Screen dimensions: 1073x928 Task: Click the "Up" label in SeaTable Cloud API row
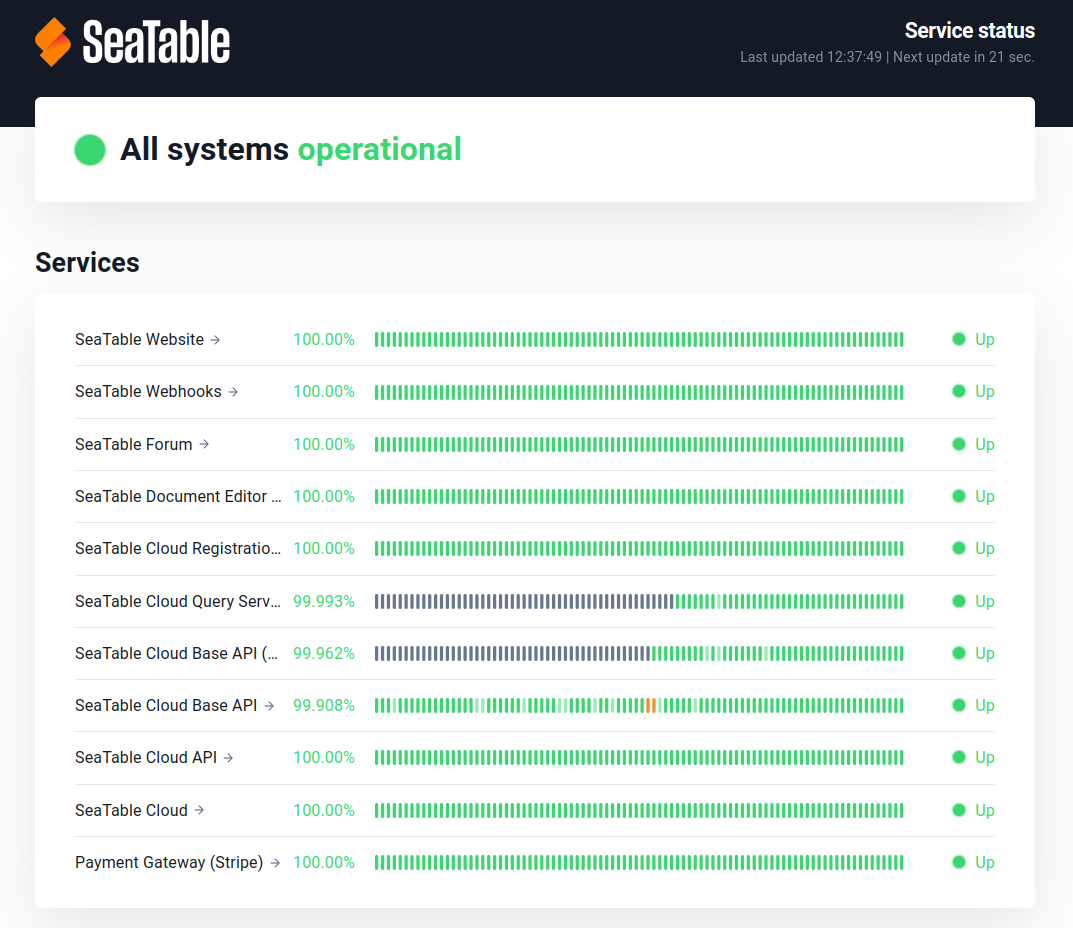tap(985, 757)
